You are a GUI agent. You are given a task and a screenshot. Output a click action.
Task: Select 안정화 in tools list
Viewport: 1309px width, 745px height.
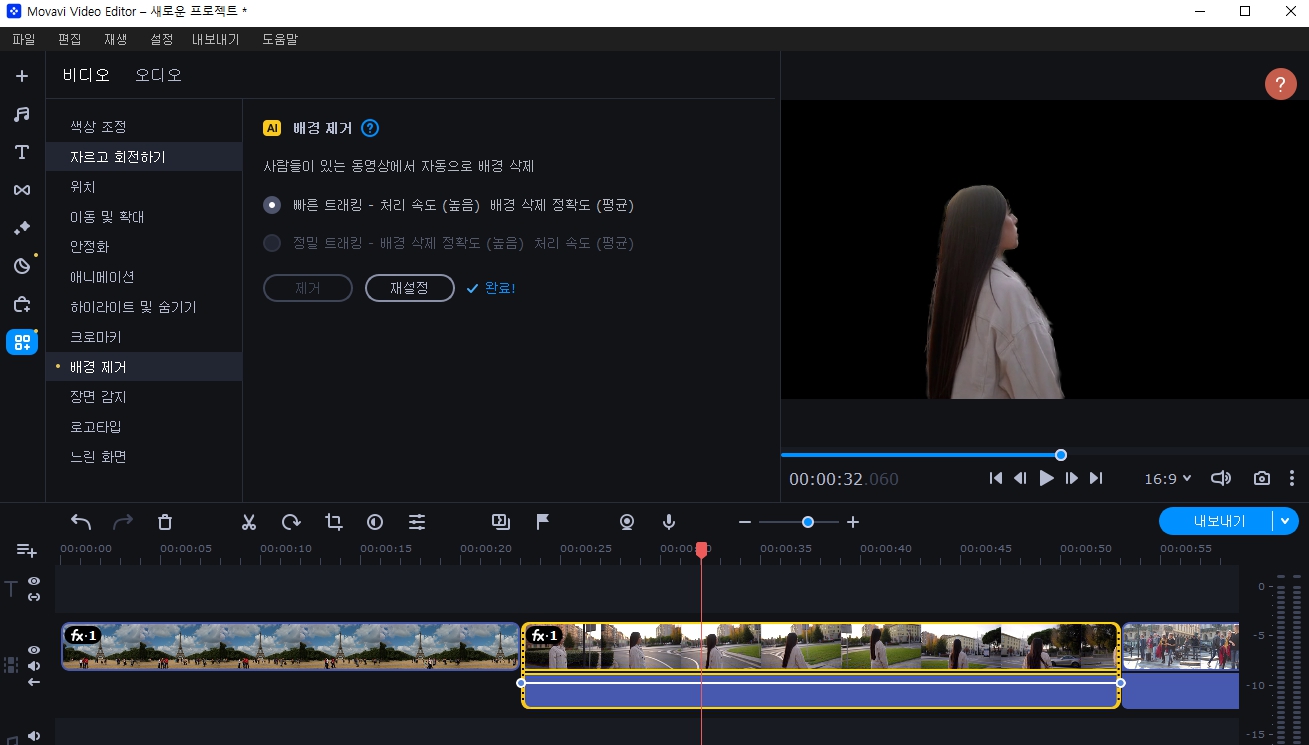coord(144,247)
